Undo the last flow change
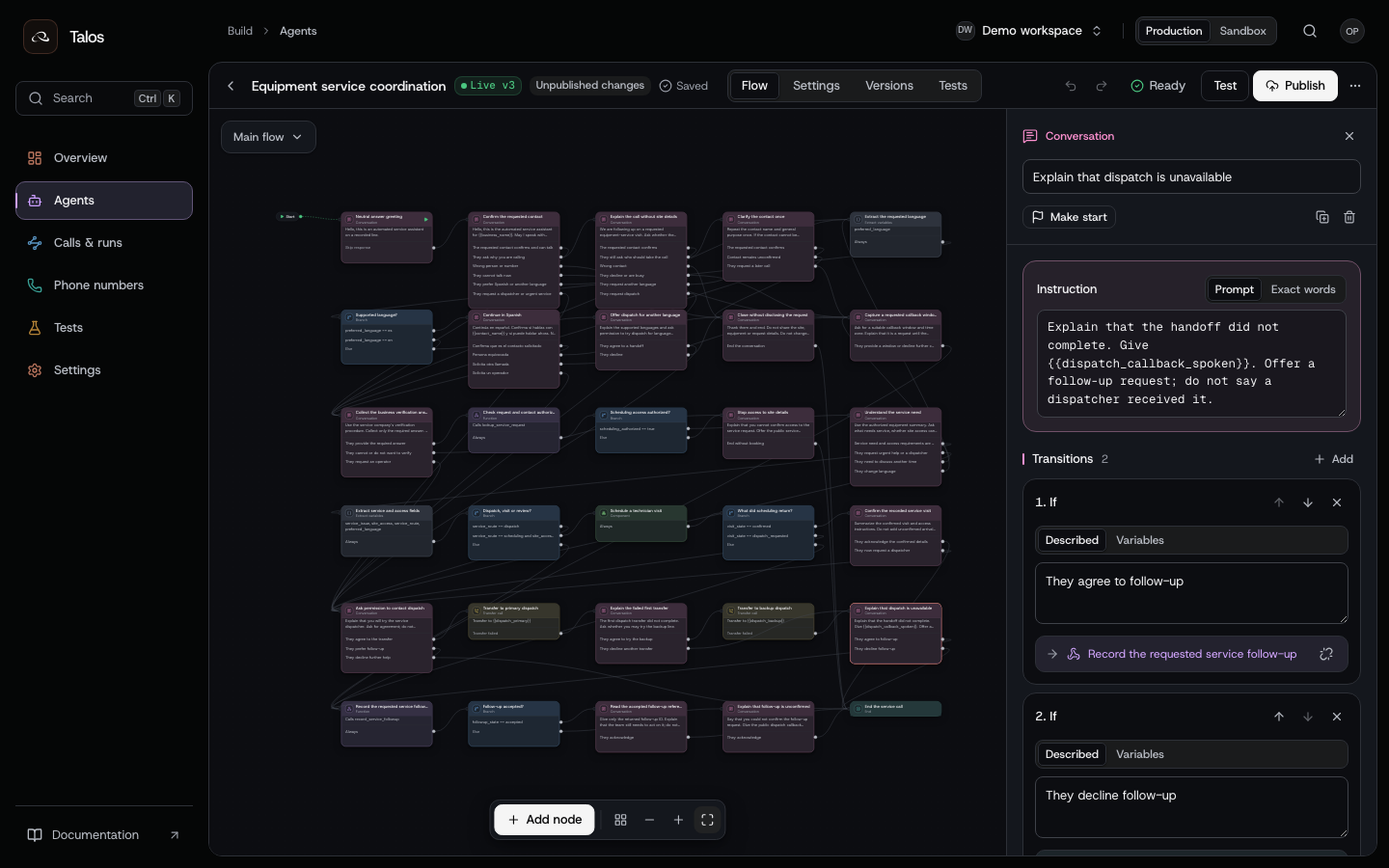Screen dimensions: 1389x868 [x=1071, y=86]
